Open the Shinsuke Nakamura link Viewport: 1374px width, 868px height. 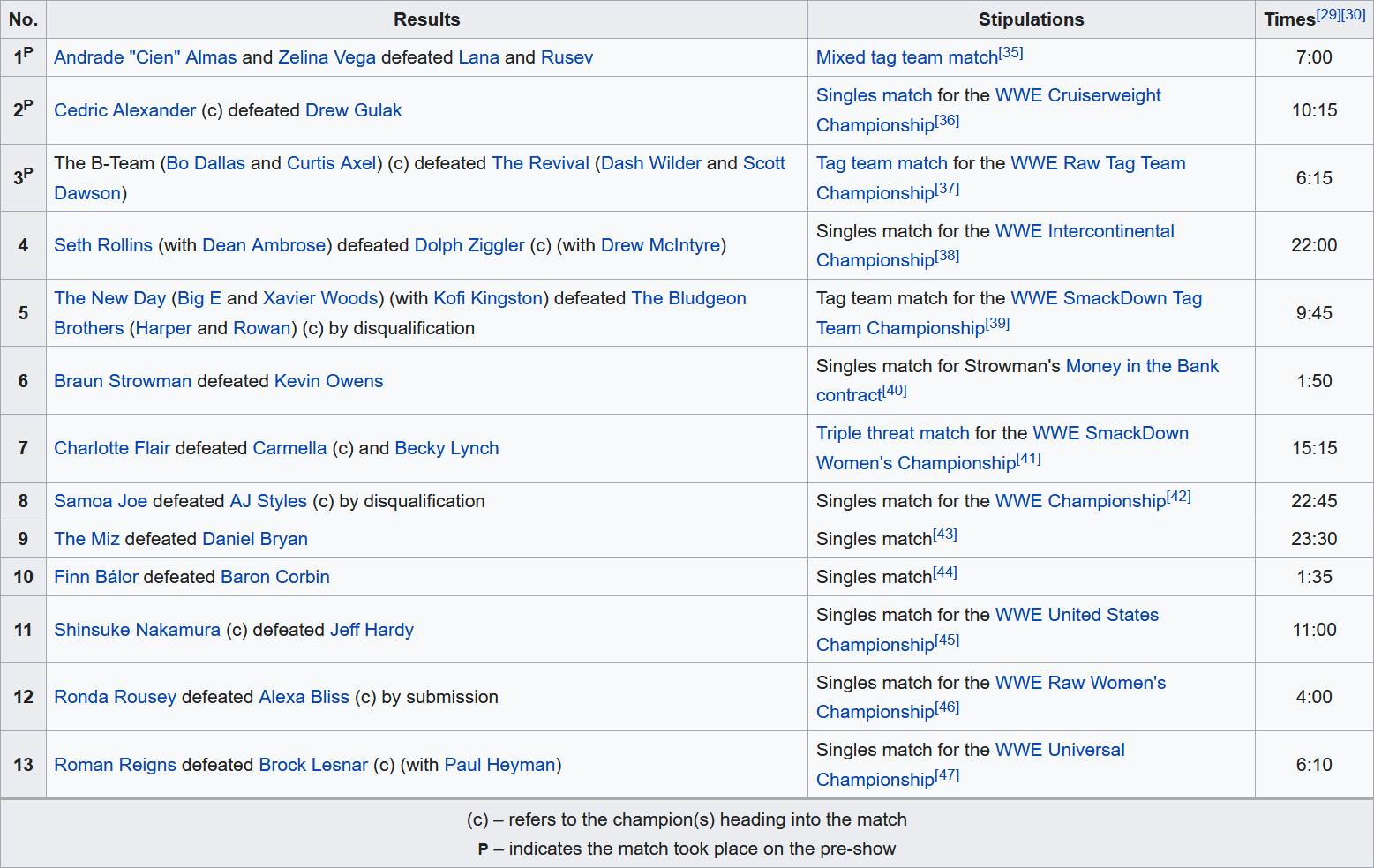(137, 630)
